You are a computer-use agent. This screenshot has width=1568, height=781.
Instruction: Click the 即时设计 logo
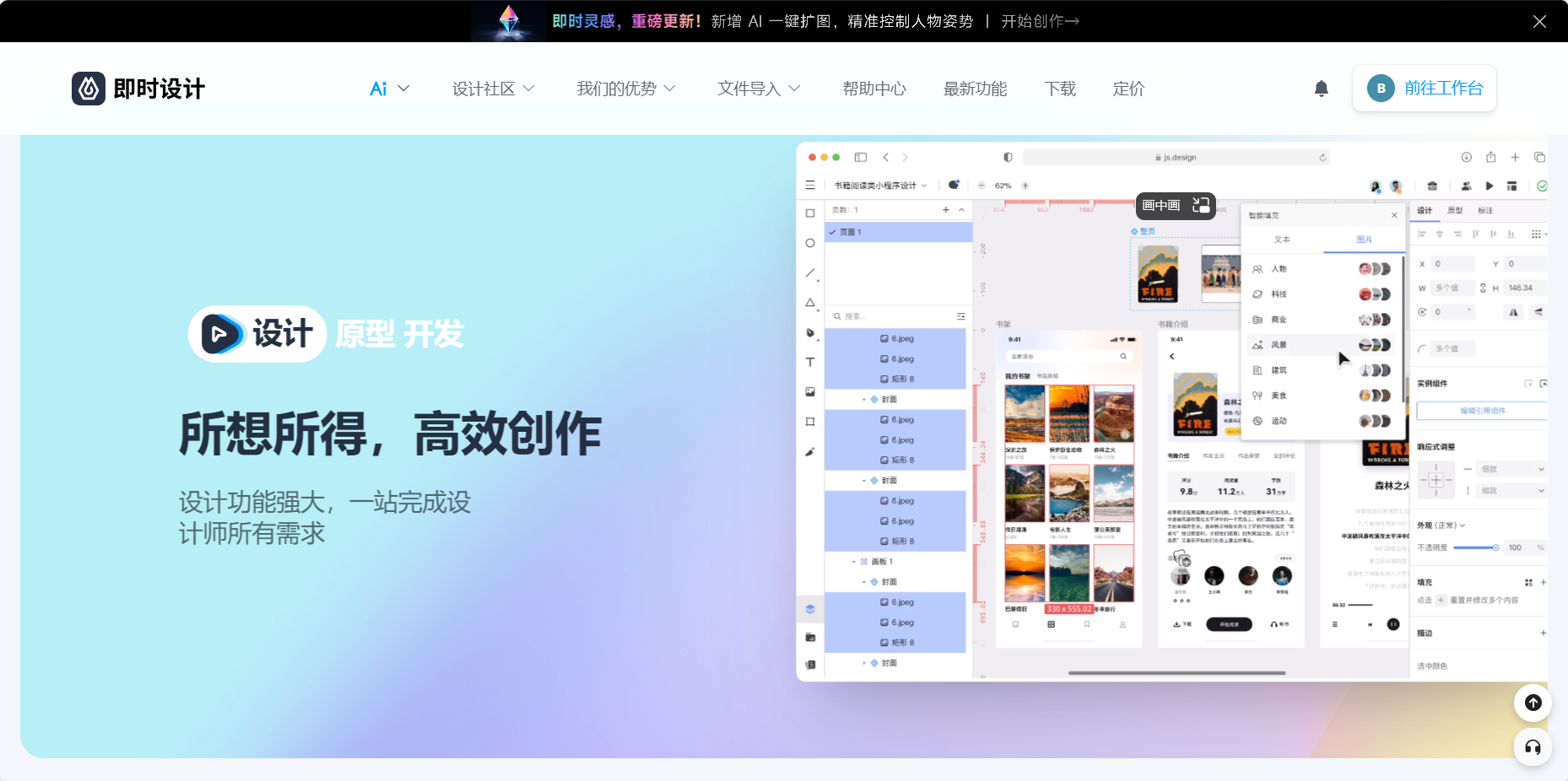tap(138, 89)
